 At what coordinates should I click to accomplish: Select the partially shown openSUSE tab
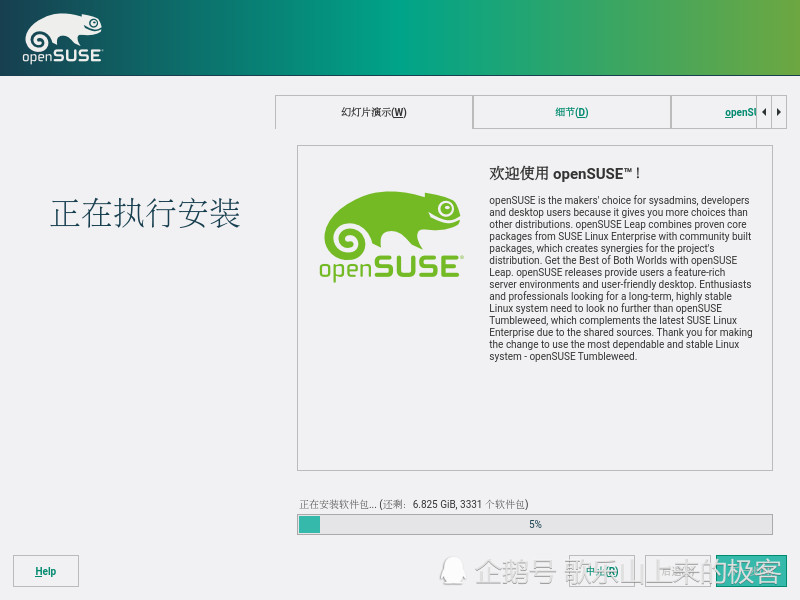(x=714, y=112)
